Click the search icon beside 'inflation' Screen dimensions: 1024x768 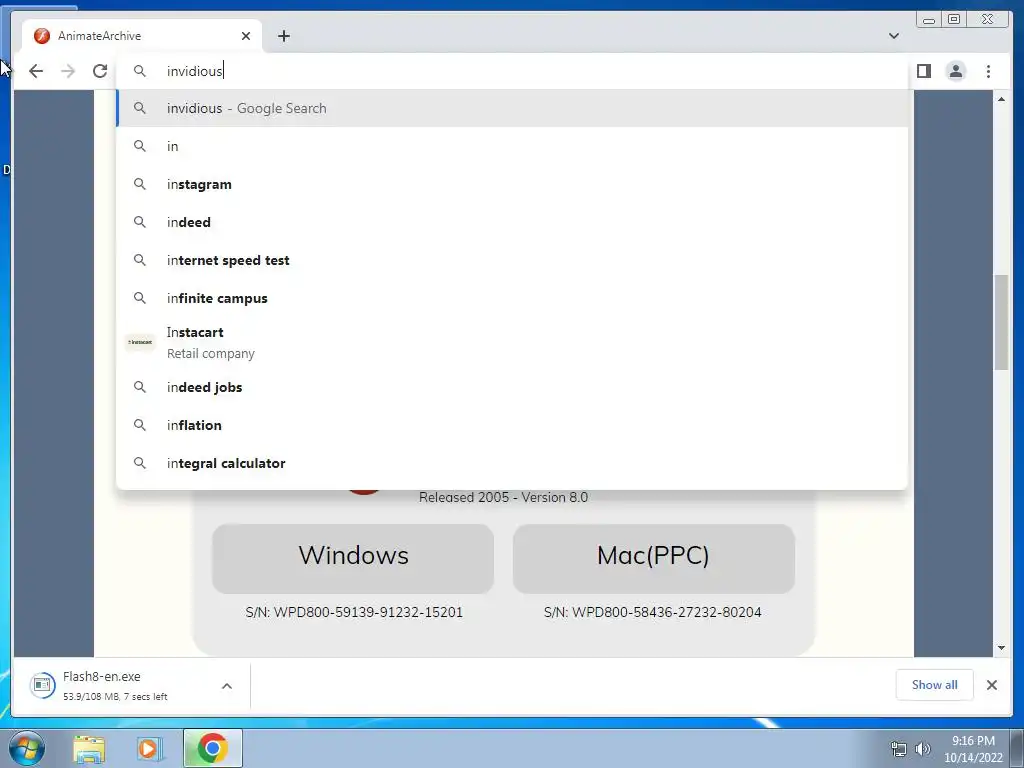140,425
